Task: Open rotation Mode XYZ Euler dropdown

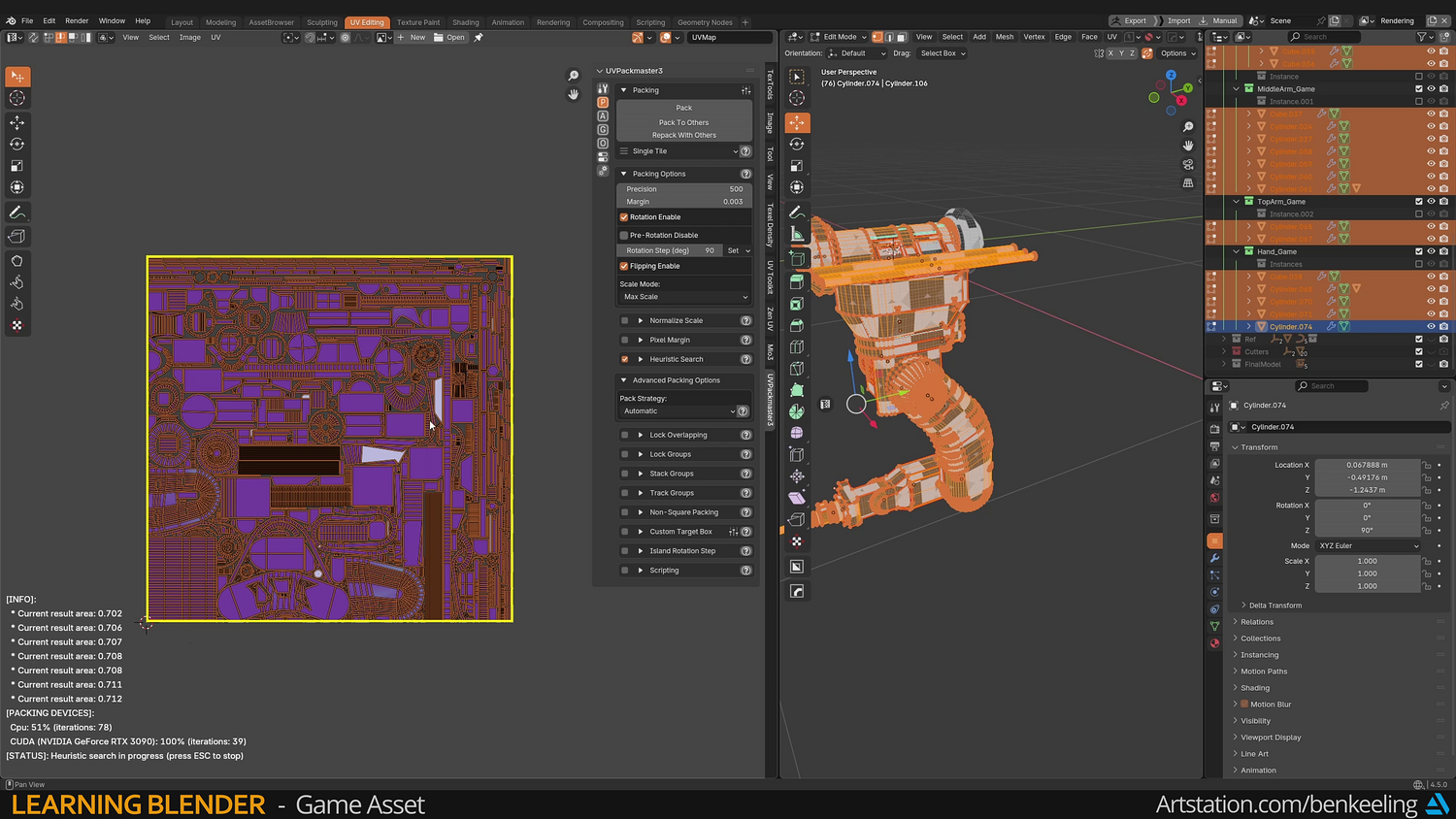Action: coord(1369,545)
